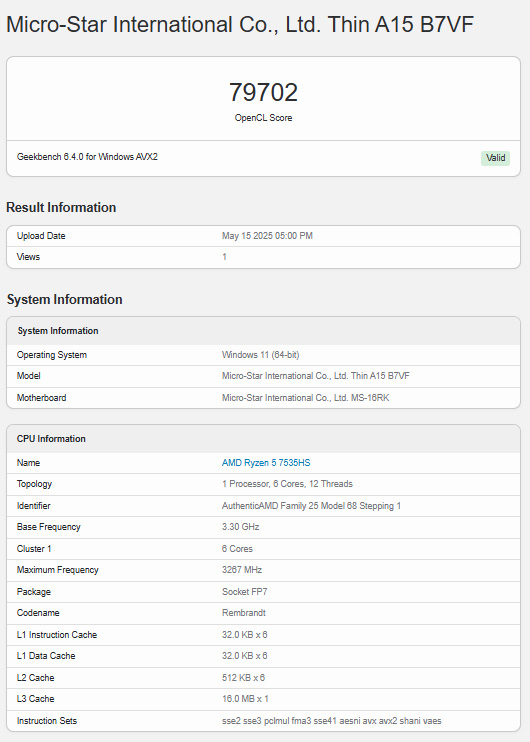Select the Motherboard MS-16RK value

tap(306, 398)
